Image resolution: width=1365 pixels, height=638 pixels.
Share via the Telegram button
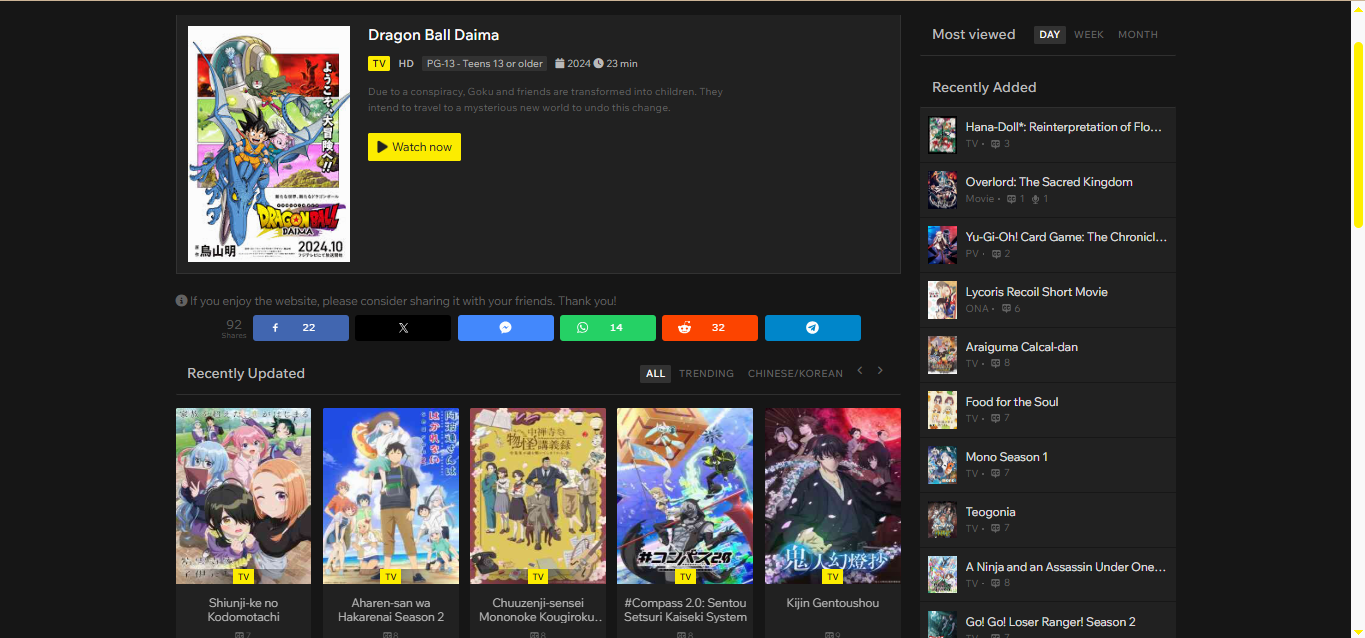(813, 328)
